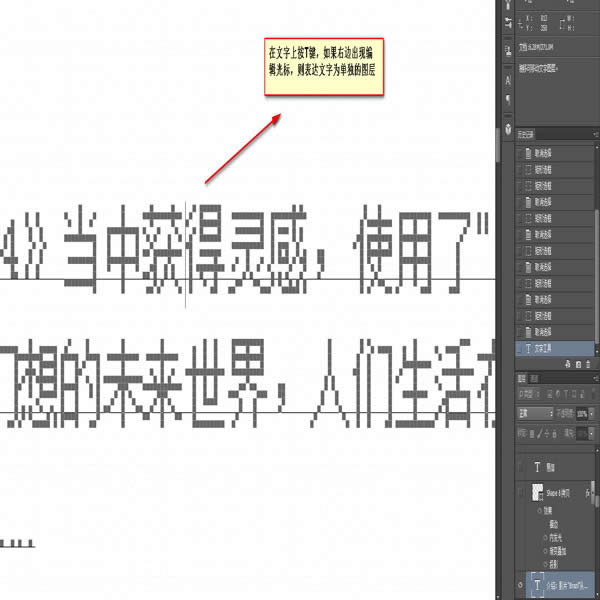Viewport: 600px width, 600px height.
Task: Toggle the 效果 effects group eye
Action: point(540,511)
